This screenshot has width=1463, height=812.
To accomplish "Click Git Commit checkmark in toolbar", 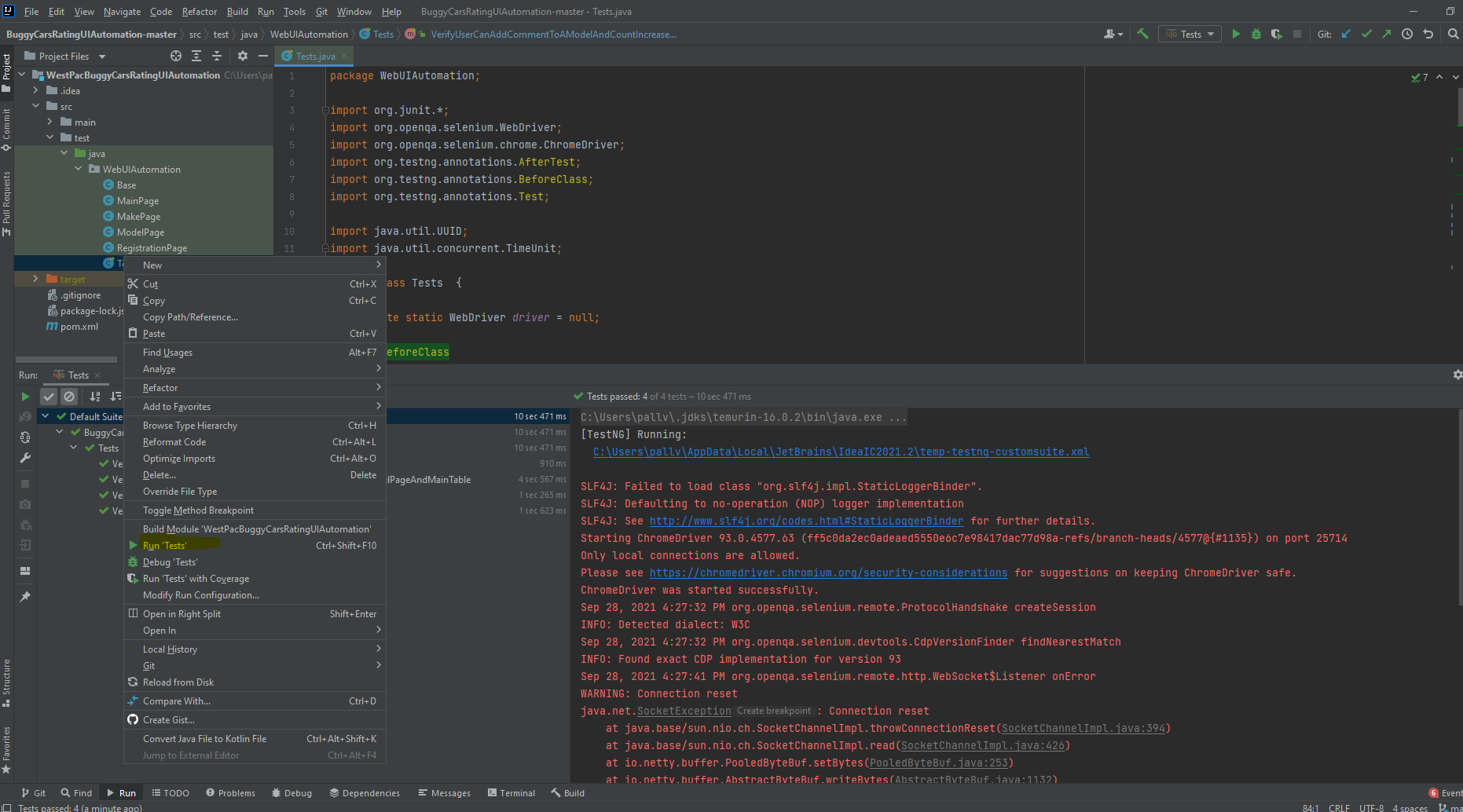I will (1366, 34).
